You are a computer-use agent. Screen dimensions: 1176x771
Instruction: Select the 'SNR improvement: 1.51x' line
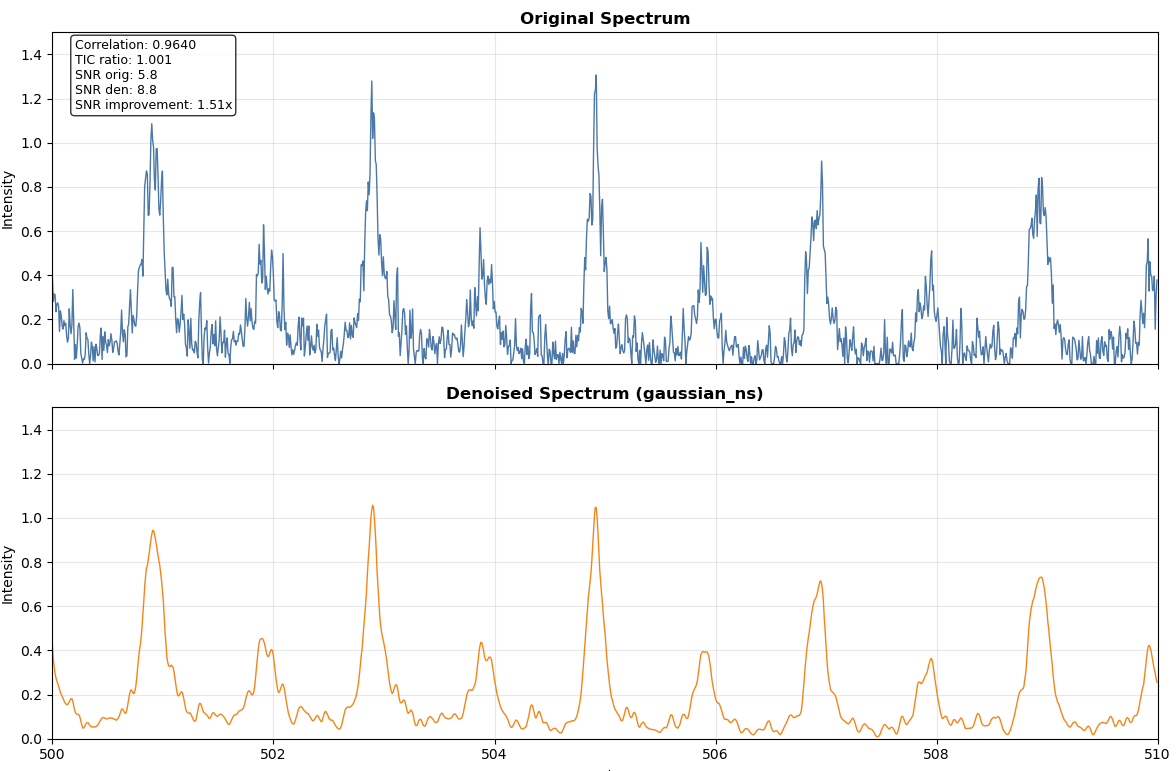pyautogui.click(x=153, y=105)
